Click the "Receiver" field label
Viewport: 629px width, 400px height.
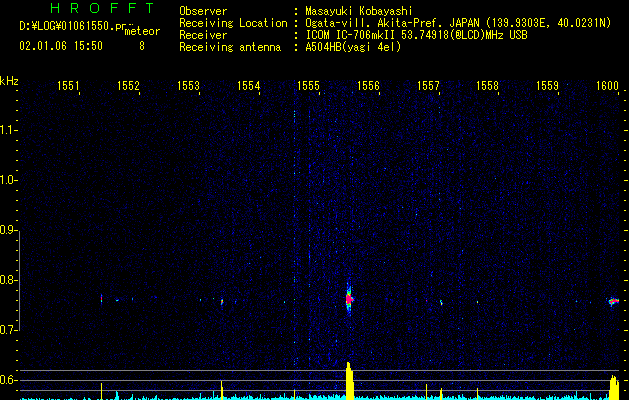[203, 35]
